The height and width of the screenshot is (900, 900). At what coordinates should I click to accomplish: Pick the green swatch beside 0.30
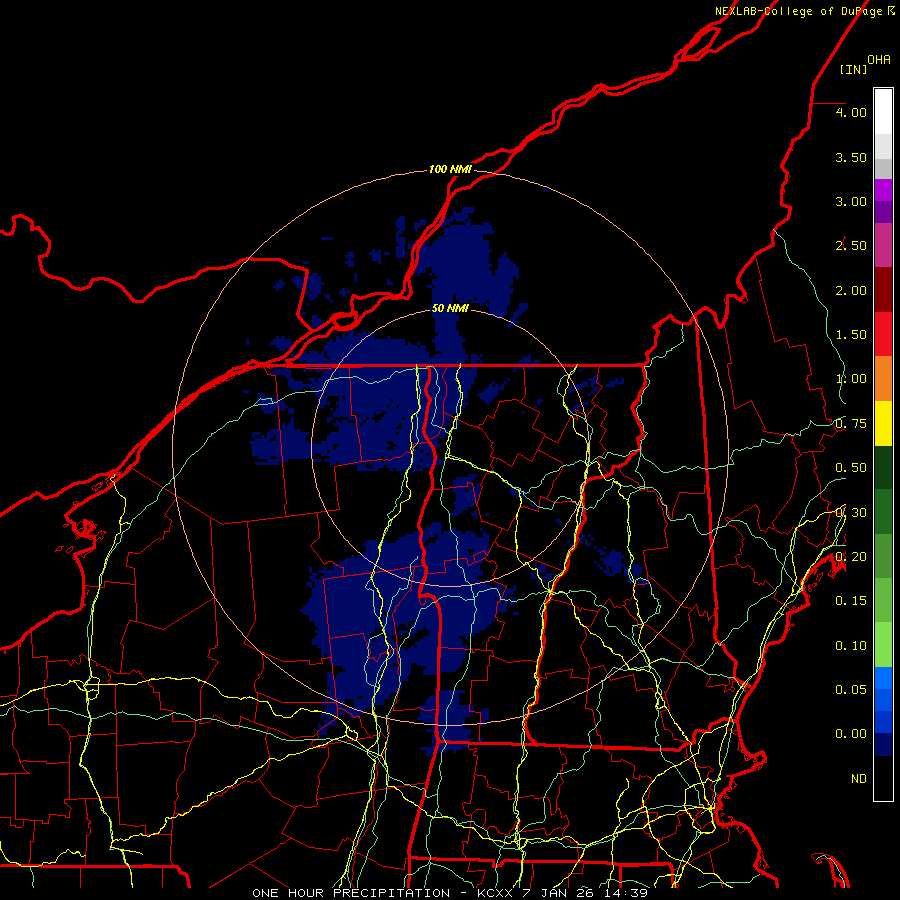click(x=883, y=512)
